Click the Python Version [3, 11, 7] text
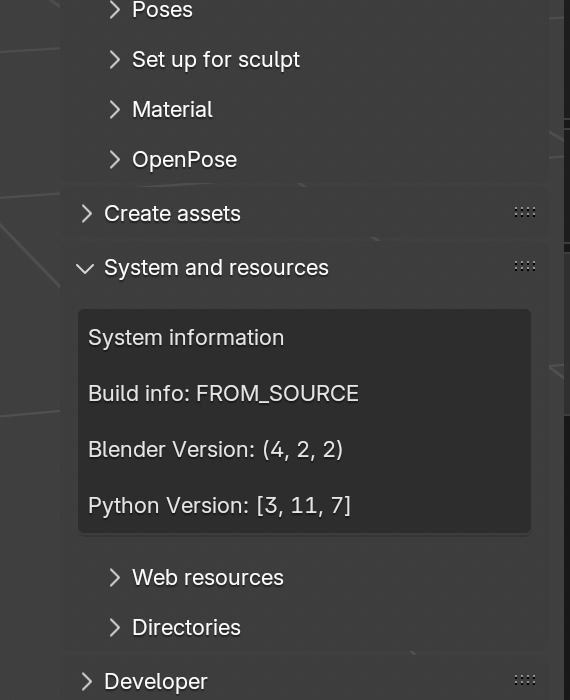Viewport: 570px width, 700px height. [219, 505]
